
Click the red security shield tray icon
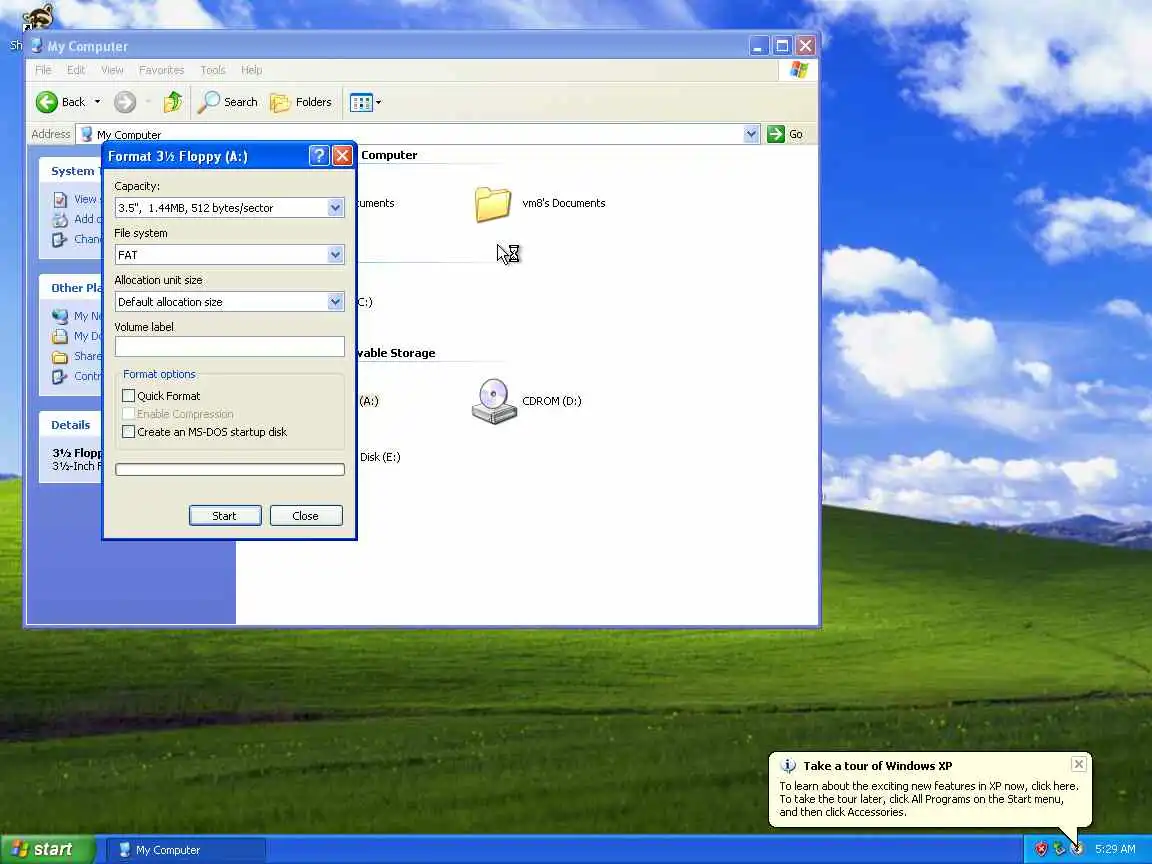click(x=1041, y=849)
